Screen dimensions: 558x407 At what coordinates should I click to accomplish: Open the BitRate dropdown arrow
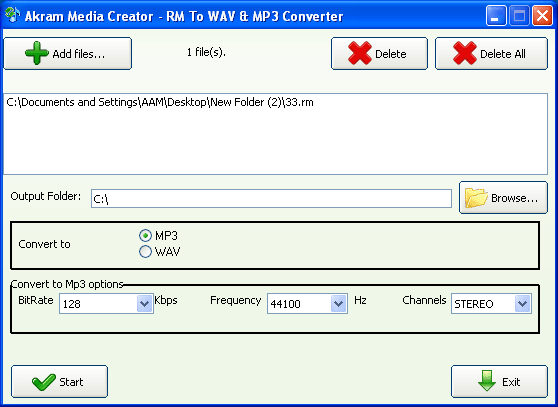click(144, 304)
